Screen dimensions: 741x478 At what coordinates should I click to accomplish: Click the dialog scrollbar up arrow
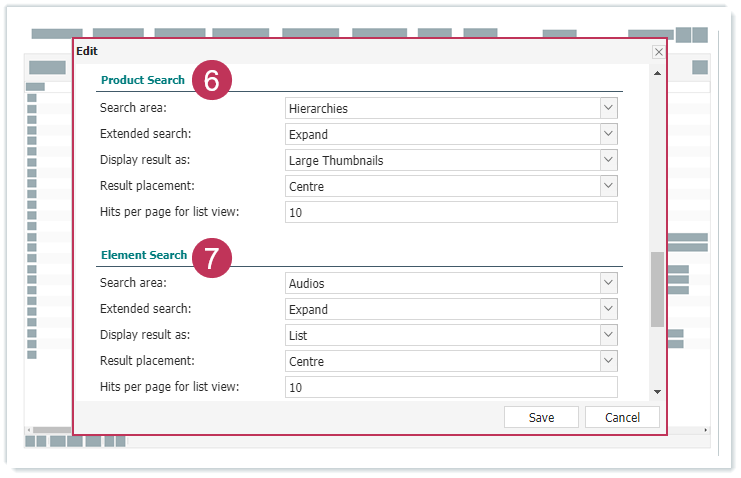pyautogui.click(x=657, y=73)
